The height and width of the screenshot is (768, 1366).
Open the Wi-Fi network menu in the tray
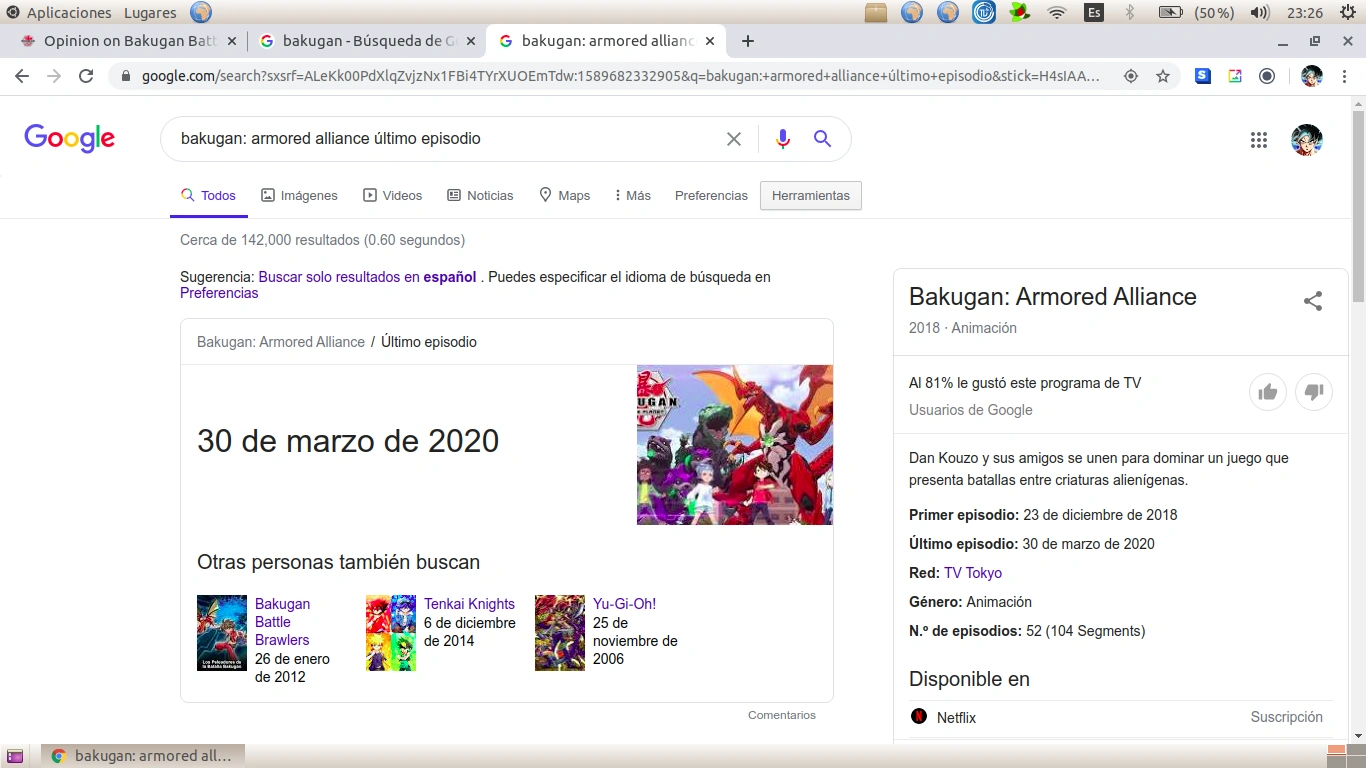pyautogui.click(x=1057, y=13)
